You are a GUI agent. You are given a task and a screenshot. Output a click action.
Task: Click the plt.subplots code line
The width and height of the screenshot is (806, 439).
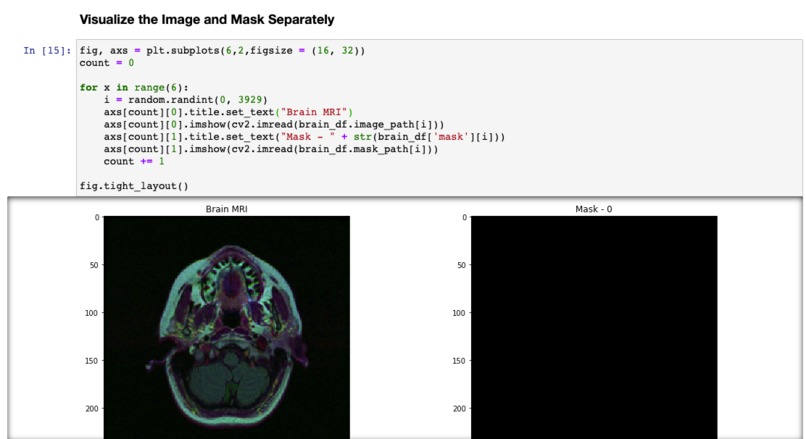[x=222, y=50]
